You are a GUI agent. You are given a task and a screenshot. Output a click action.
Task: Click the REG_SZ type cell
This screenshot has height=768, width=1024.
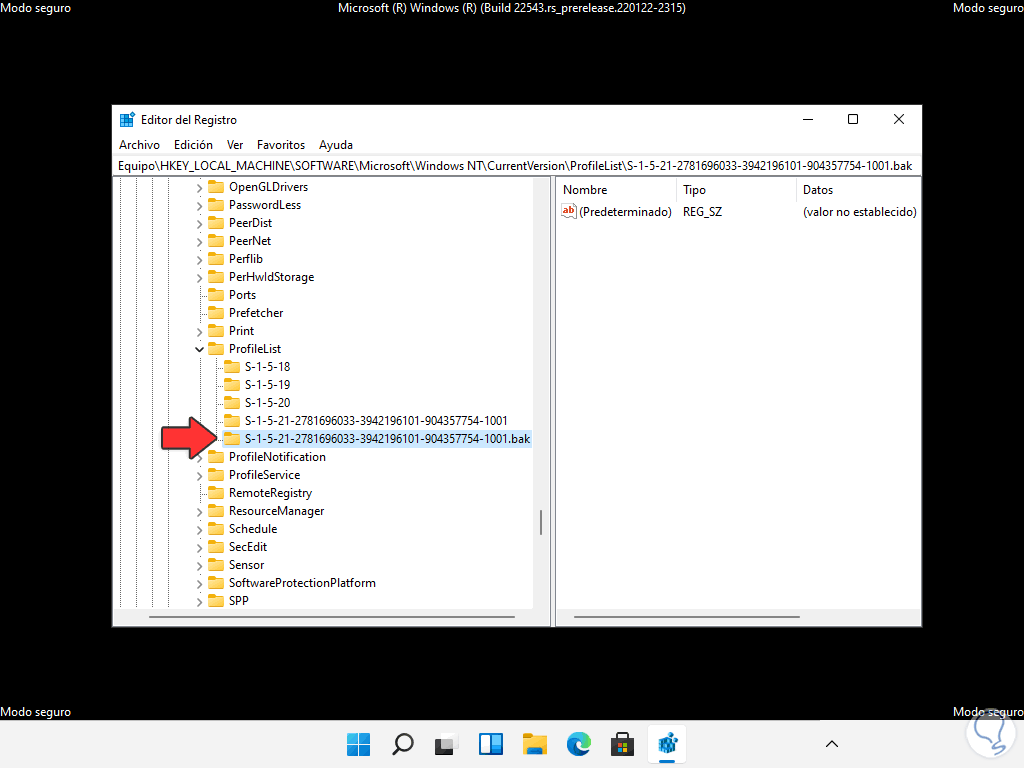point(702,212)
